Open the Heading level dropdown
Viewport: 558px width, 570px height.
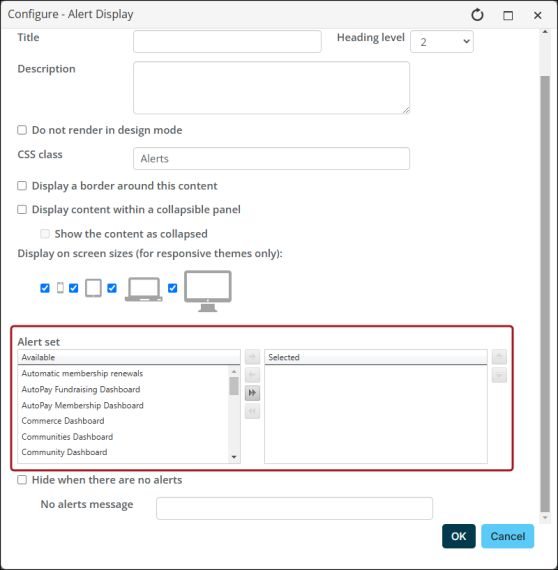442,42
